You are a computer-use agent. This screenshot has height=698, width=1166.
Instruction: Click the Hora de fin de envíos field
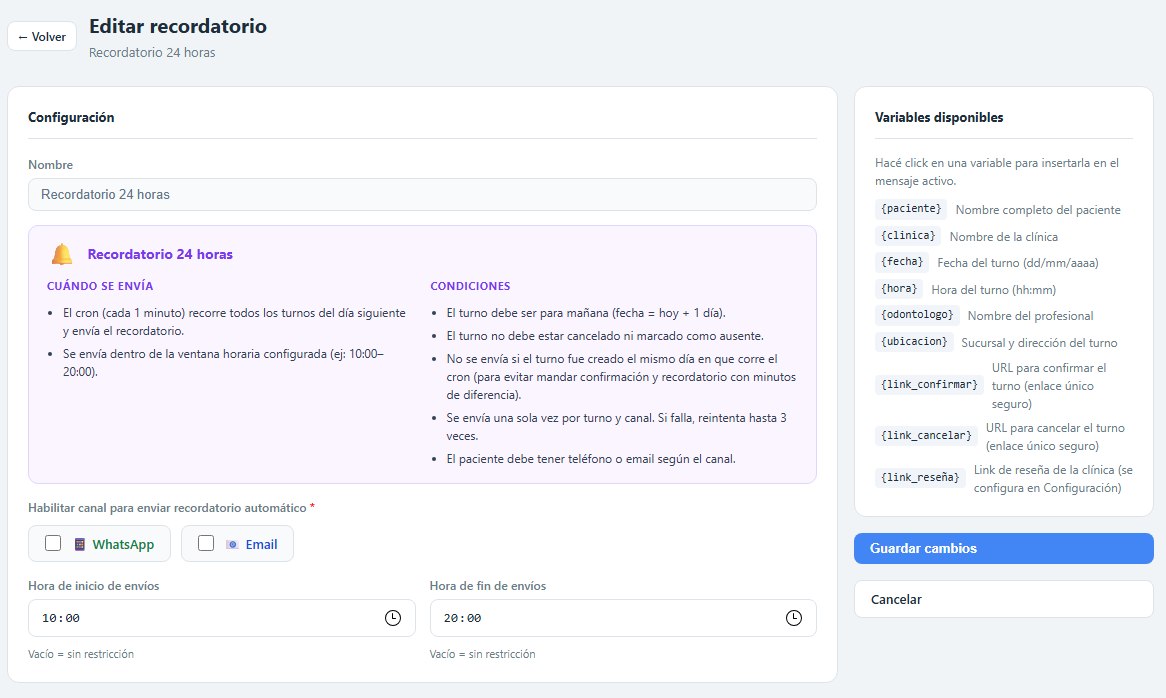pyautogui.click(x=623, y=618)
